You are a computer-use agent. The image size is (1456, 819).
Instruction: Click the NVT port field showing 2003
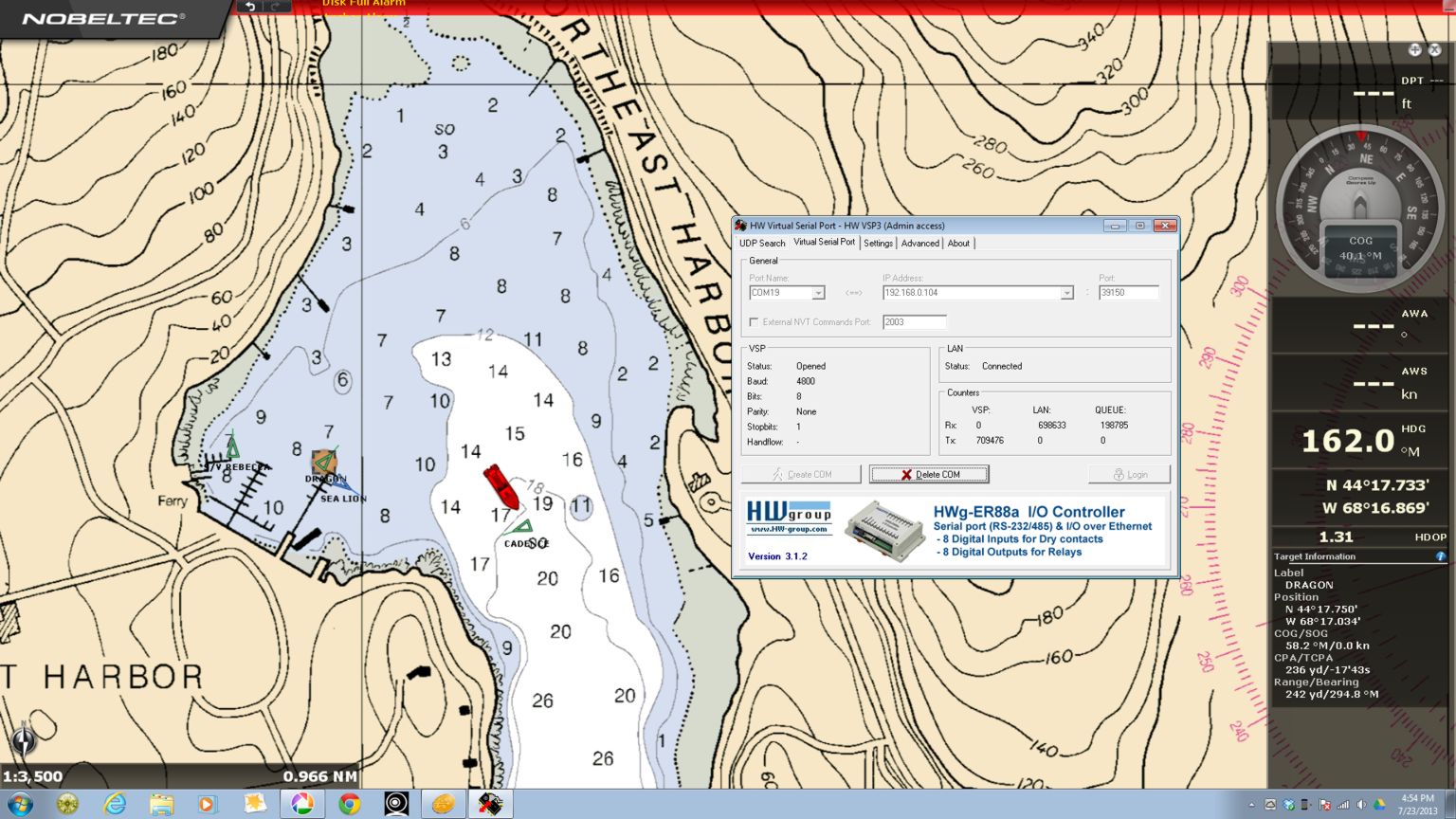coord(914,322)
